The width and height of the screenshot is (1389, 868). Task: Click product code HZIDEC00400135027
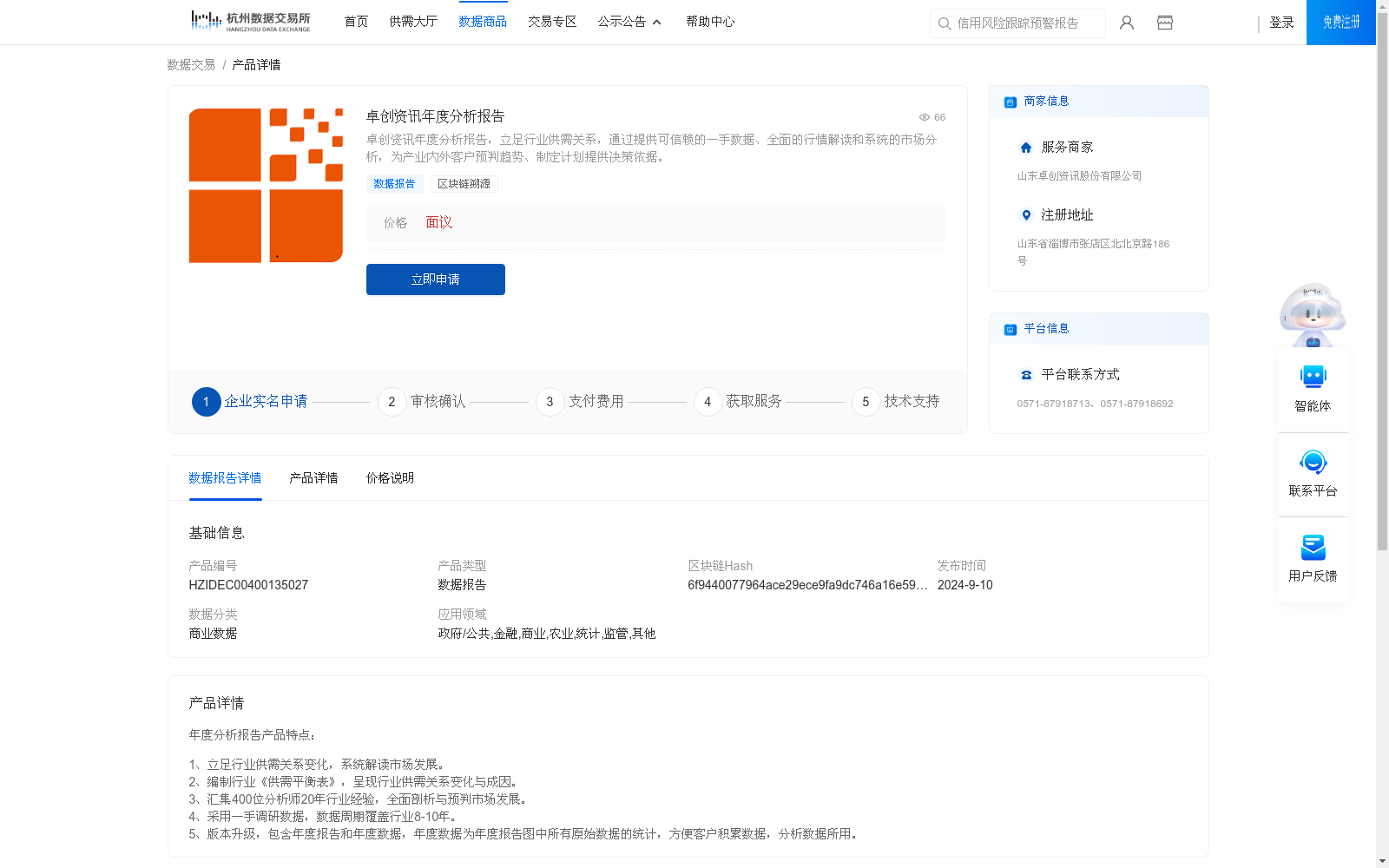[x=248, y=585]
